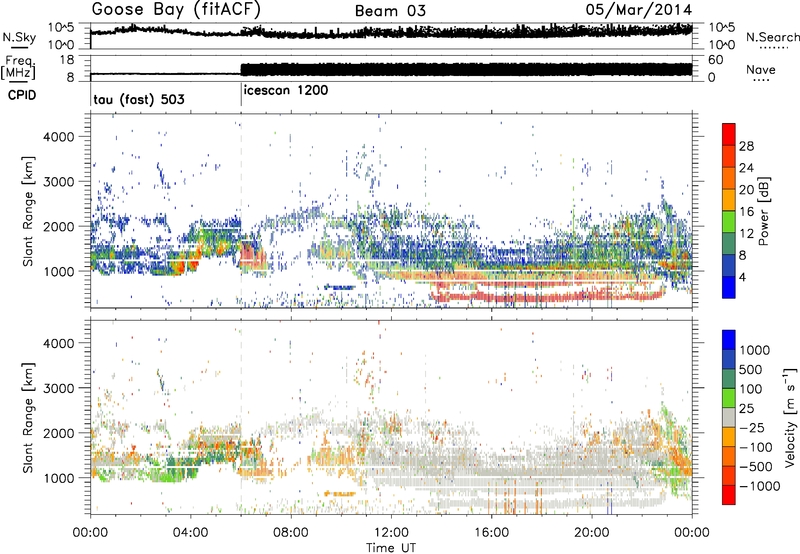Click the '-1000' velocity scale value

click(x=760, y=486)
